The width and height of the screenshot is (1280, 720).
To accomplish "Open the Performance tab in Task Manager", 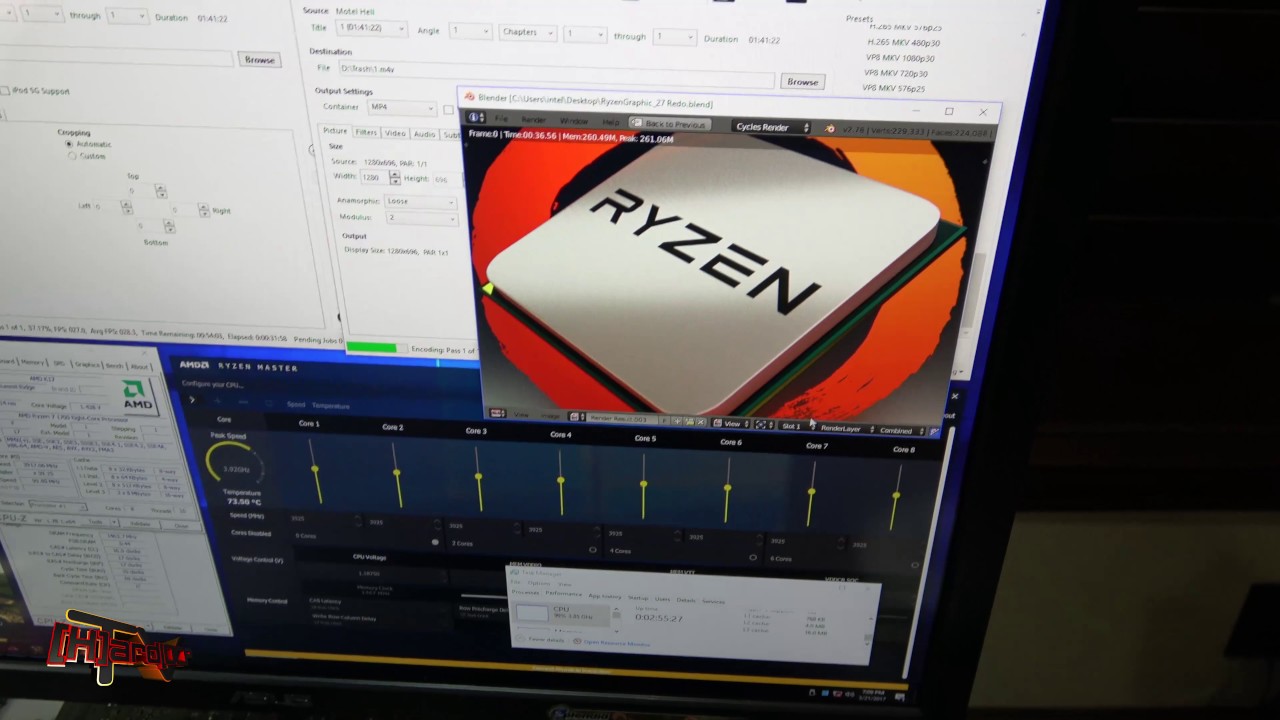I will pos(563,594).
